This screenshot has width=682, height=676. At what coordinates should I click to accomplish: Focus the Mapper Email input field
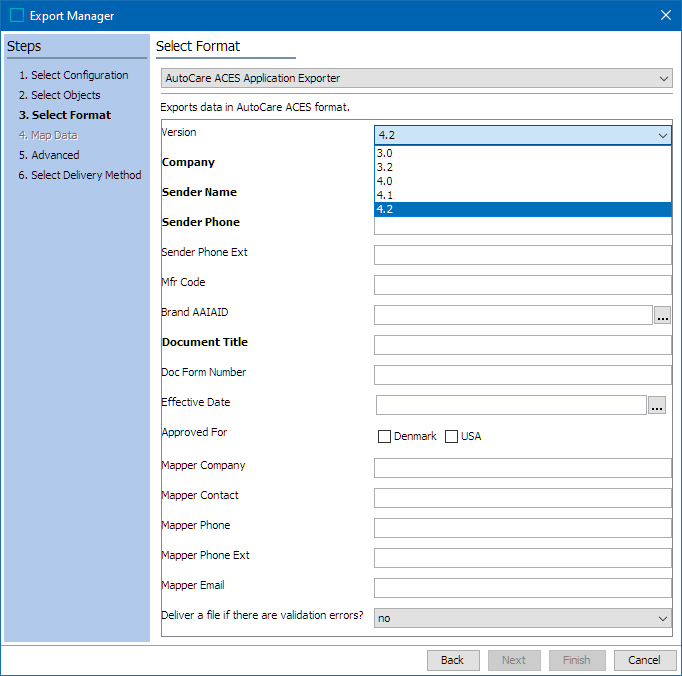[x=523, y=588]
